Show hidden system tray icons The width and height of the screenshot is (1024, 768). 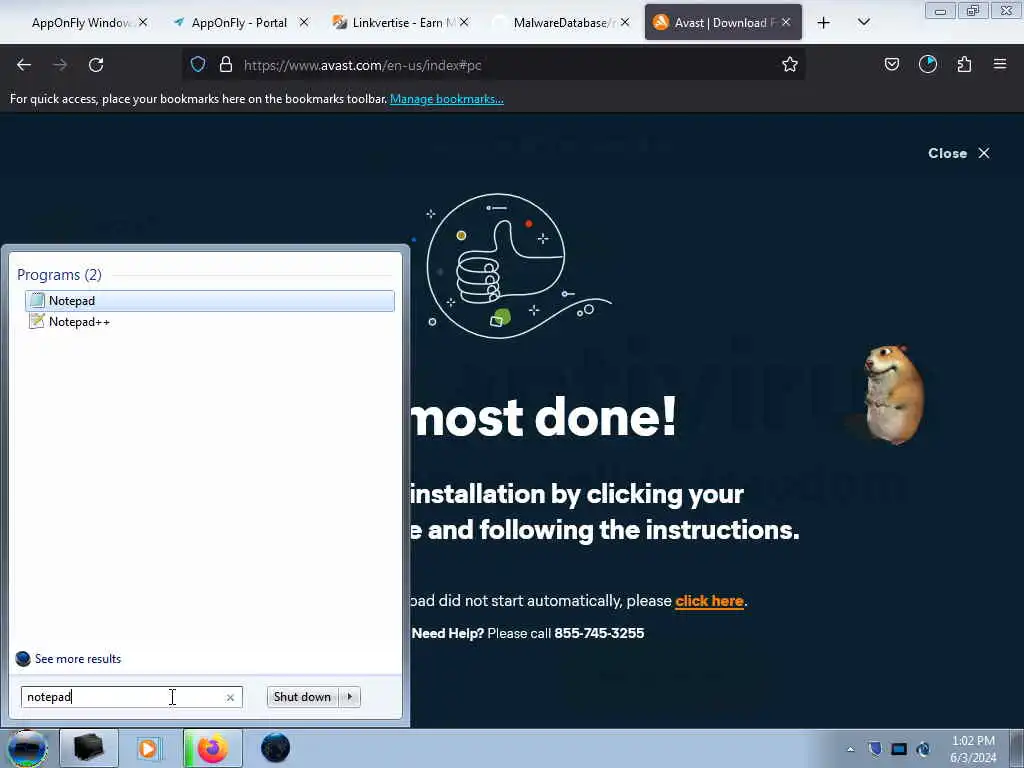[x=850, y=749]
